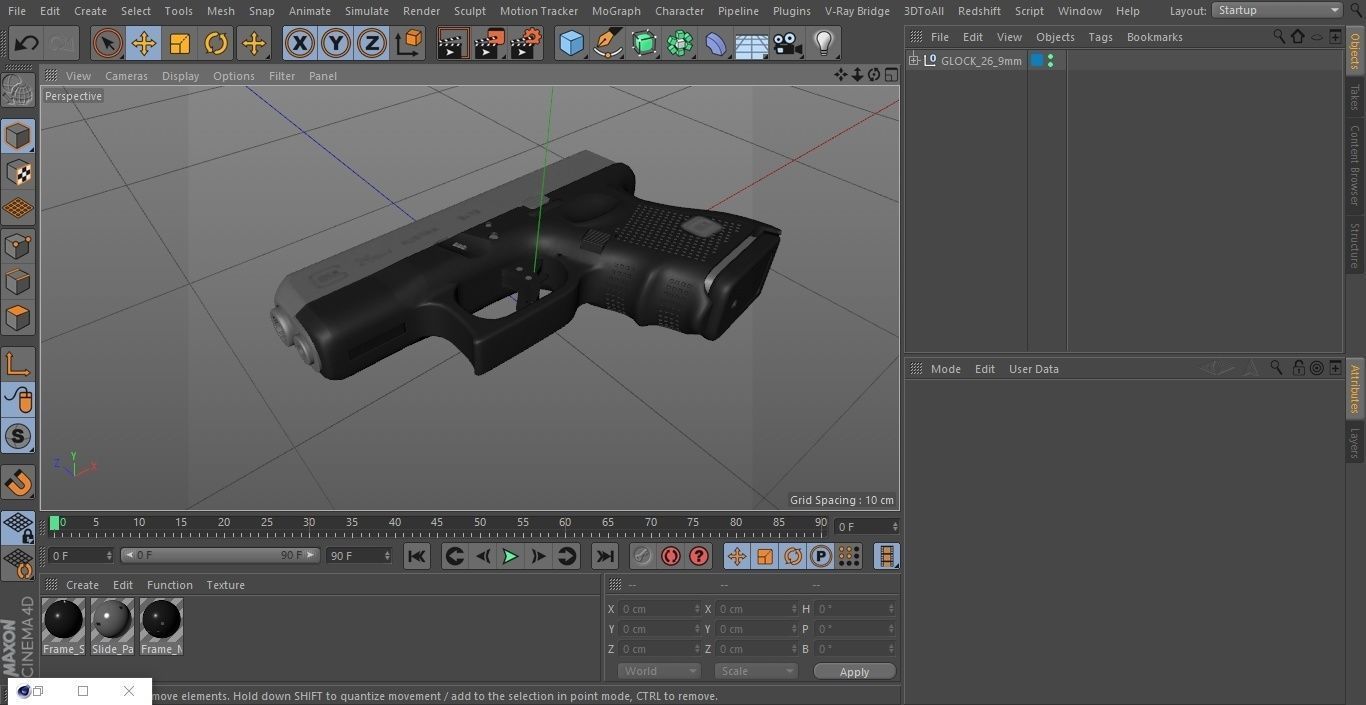The image size is (1366, 705).
Task: Select the Scale tool
Action: click(x=180, y=44)
